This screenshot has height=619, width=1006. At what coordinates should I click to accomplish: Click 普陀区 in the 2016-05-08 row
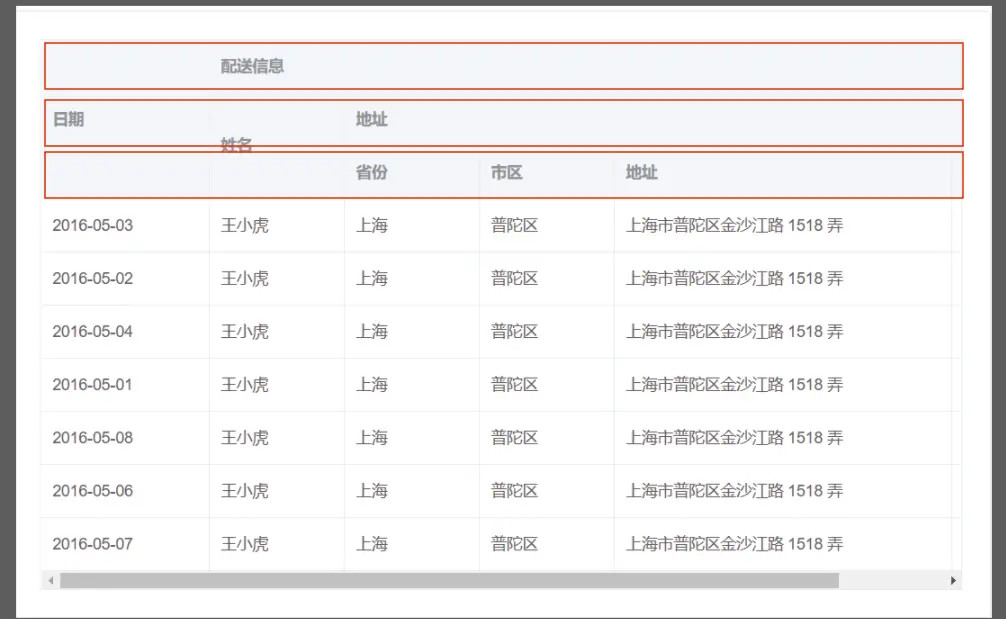515,438
